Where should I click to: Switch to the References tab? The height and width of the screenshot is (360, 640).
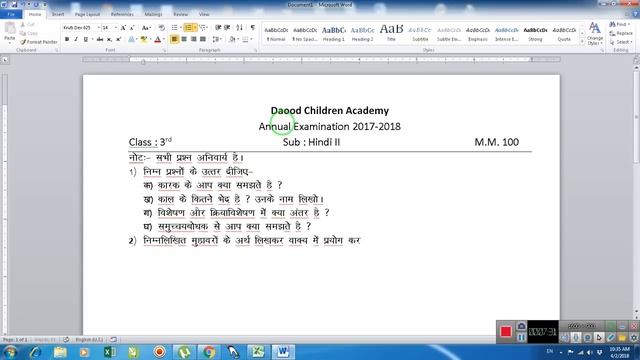[122, 14]
